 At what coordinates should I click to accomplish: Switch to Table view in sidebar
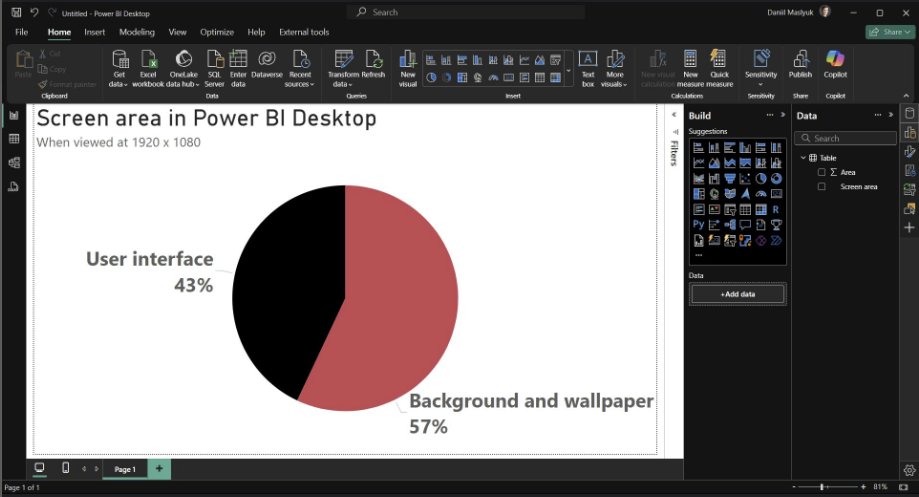pos(14,139)
